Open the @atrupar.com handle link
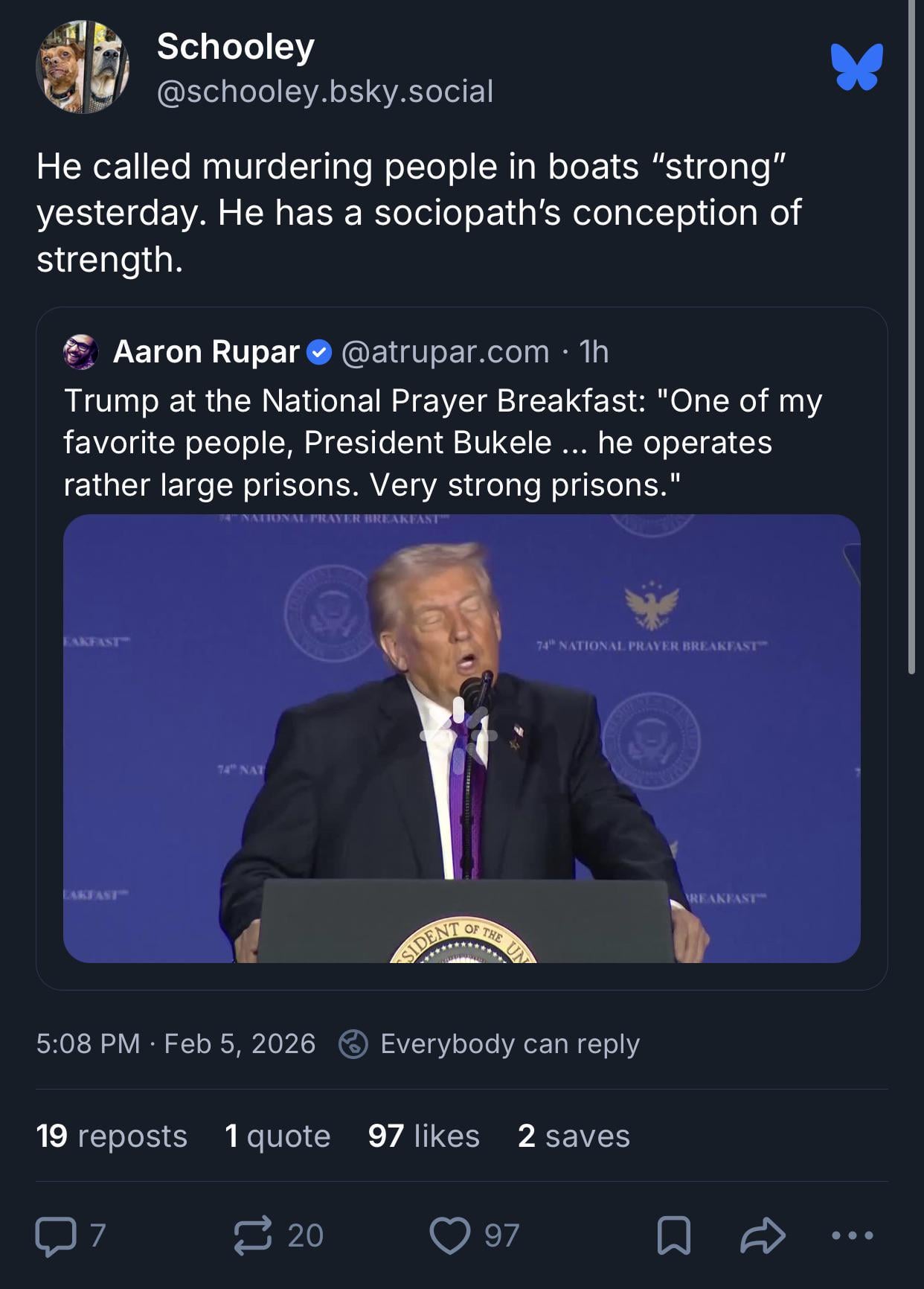 pos(445,352)
